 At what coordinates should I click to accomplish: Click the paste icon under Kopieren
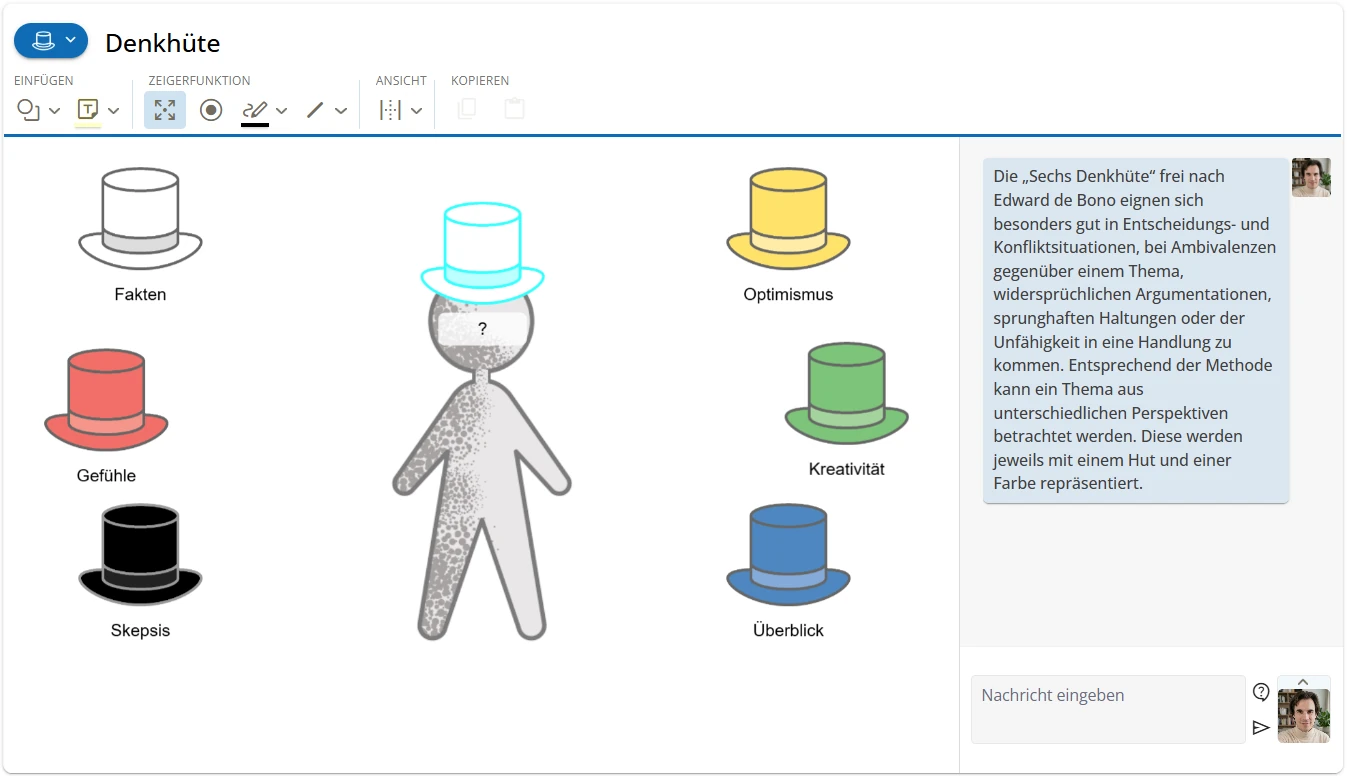coord(513,110)
